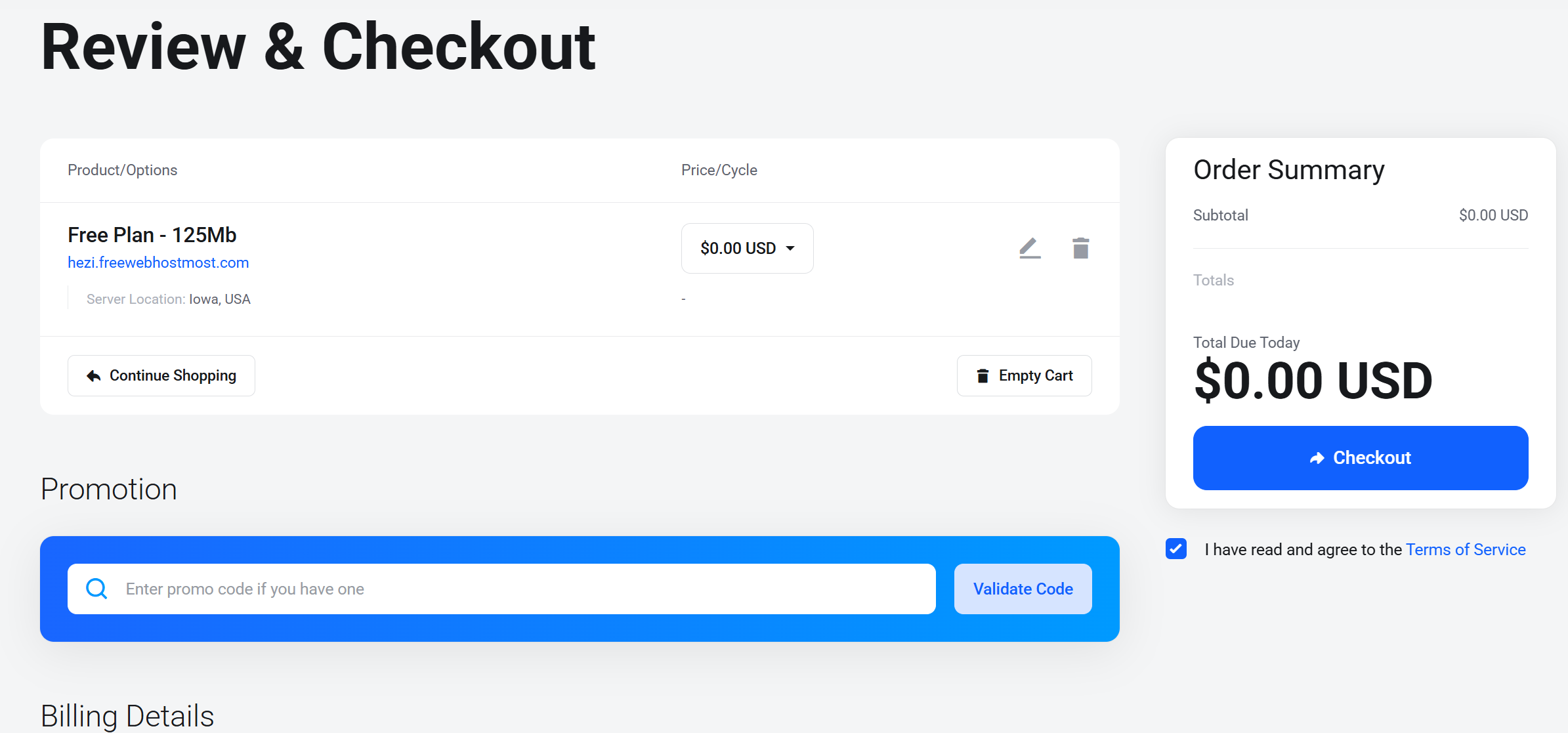Remove Free Plan using the trash icon

pos(1080,248)
